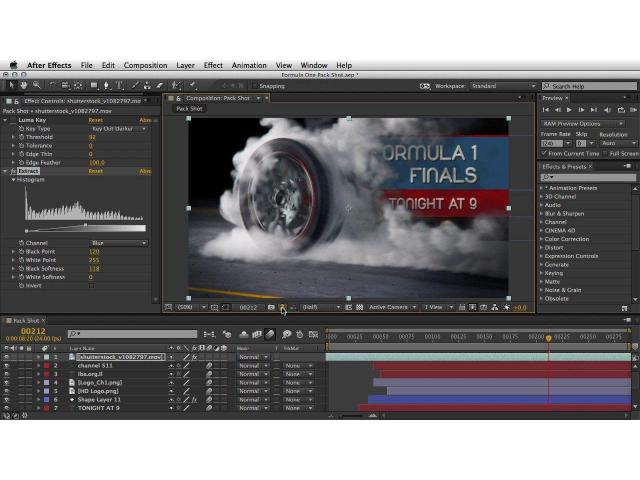
Task: Select the Zoom magnifier tool
Action: click(37, 85)
